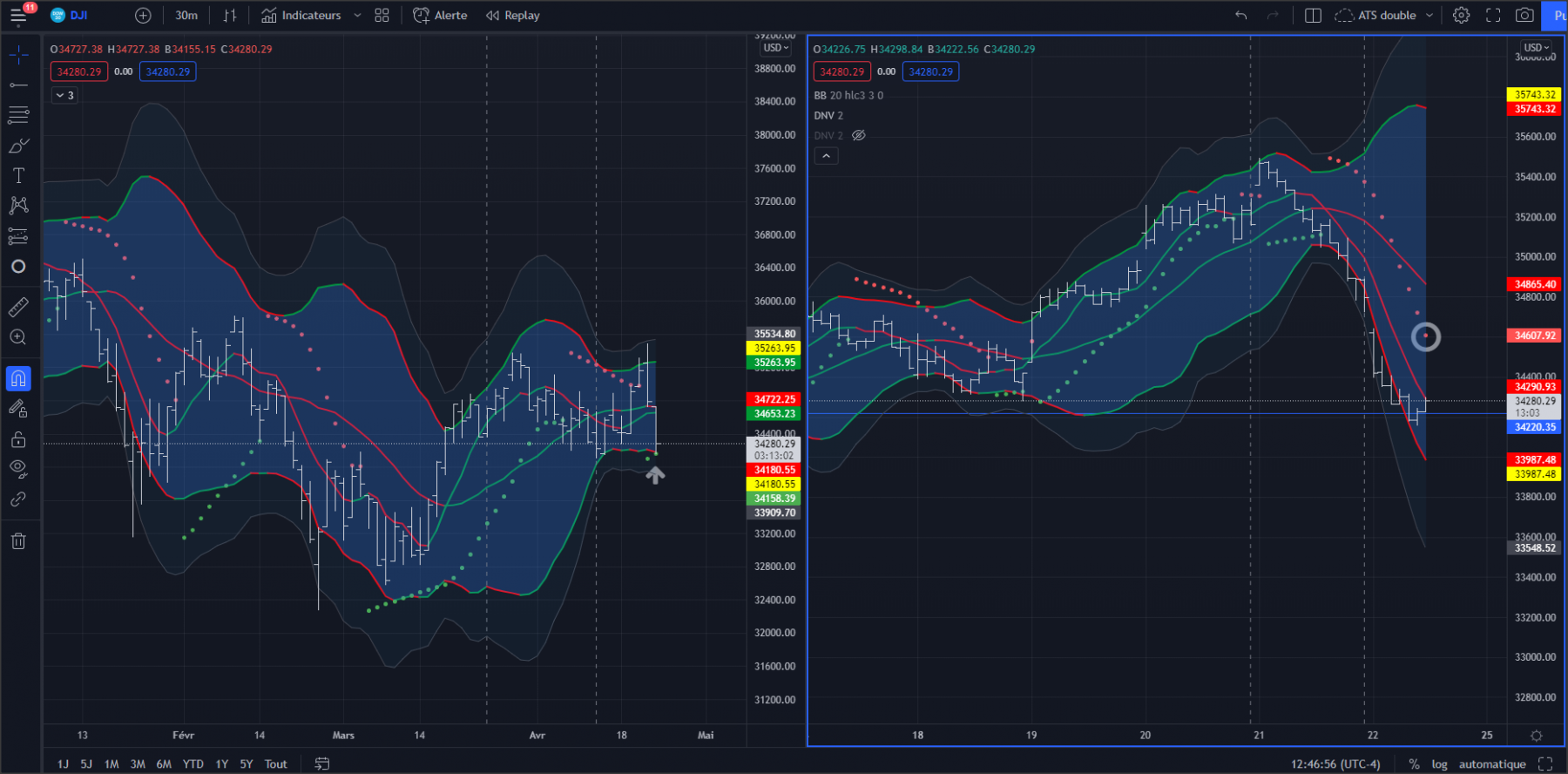Select the 1Y date range

click(222, 764)
